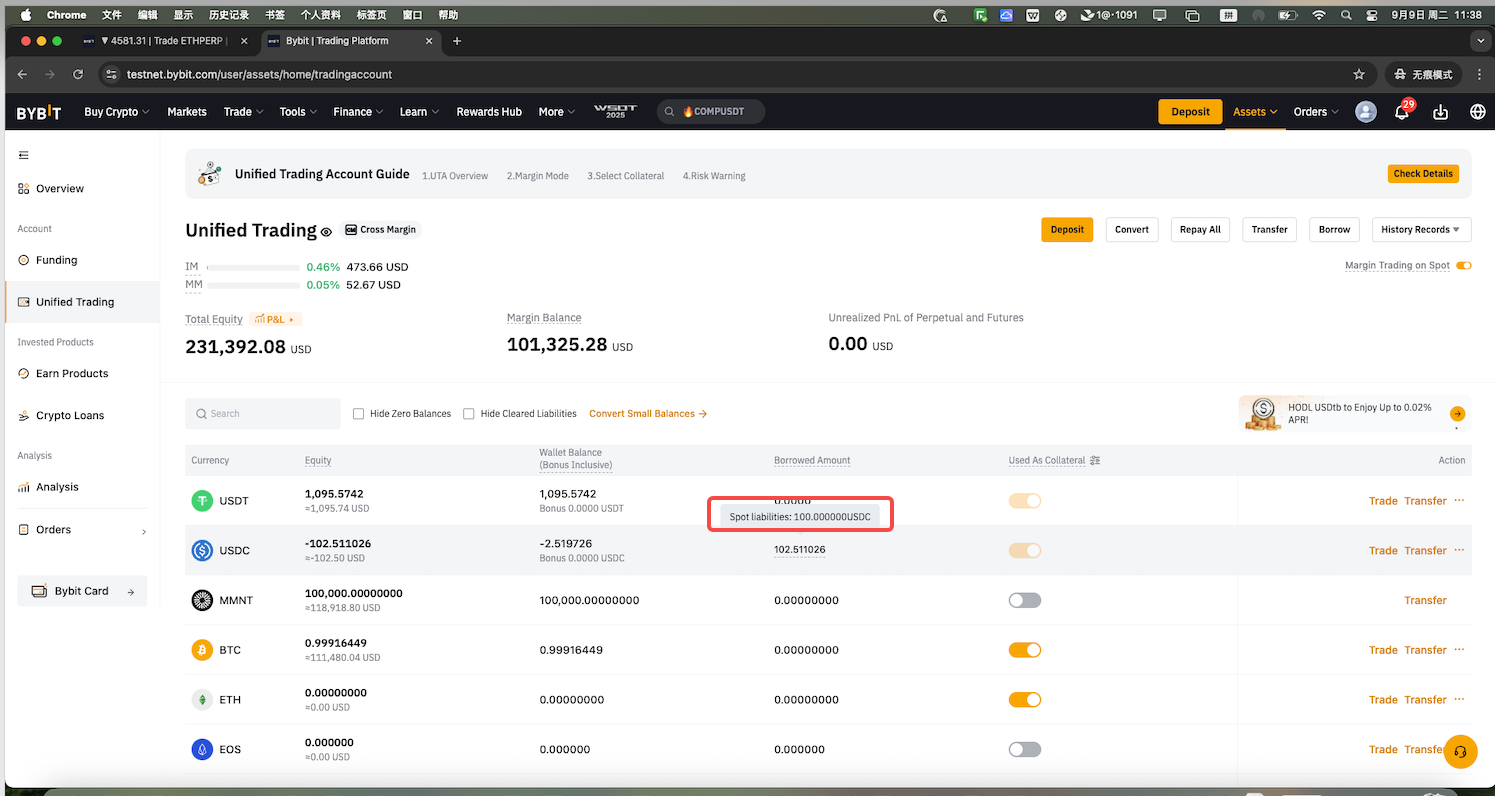
Task: Open the customer support headset icon
Action: click(x=1460, y=752)
